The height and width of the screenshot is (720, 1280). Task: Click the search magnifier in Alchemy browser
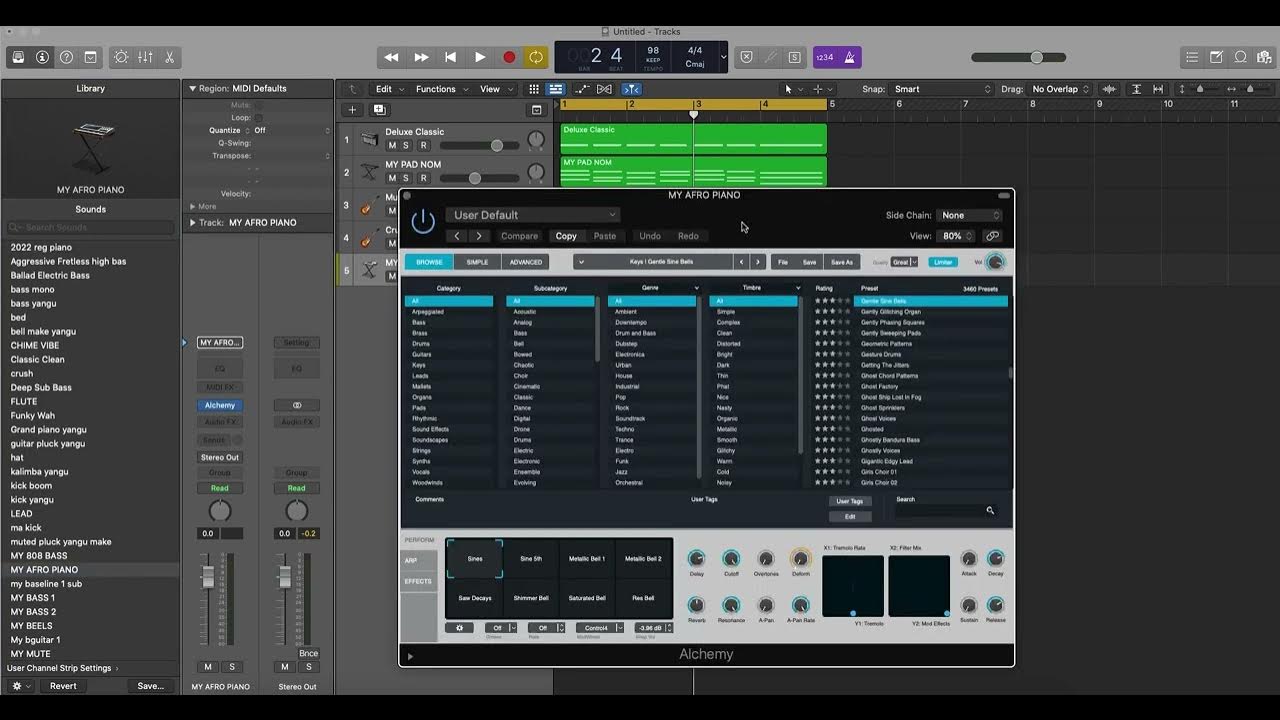[x=990, y=511]
